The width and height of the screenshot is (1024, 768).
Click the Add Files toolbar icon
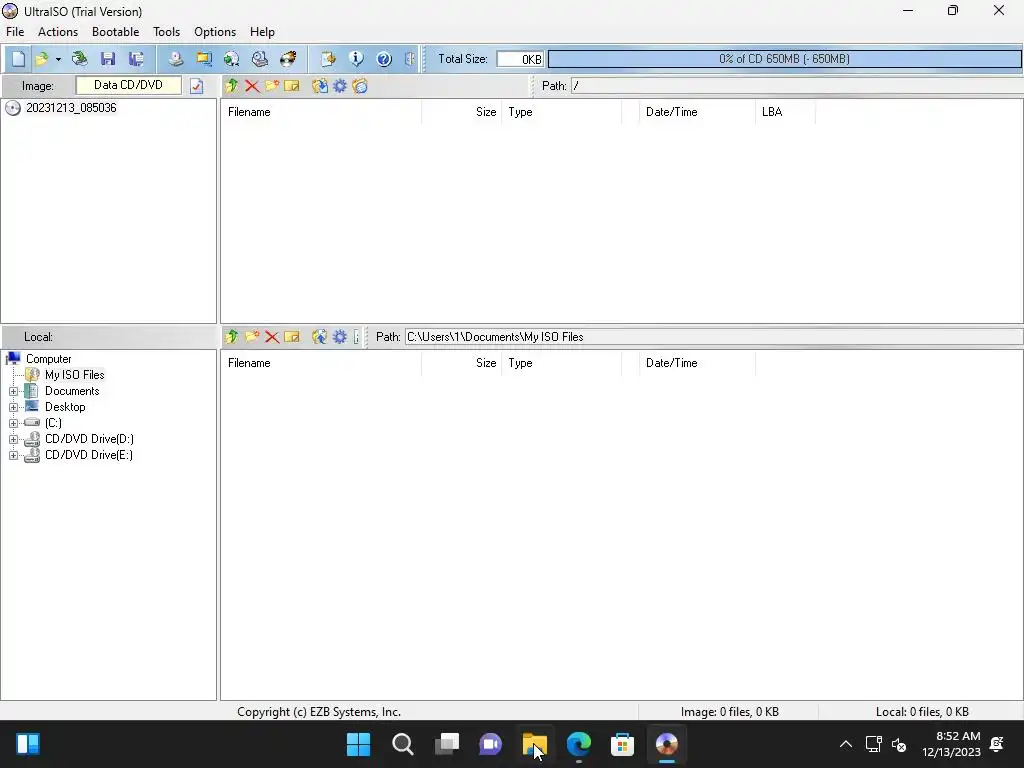point(328,59)
